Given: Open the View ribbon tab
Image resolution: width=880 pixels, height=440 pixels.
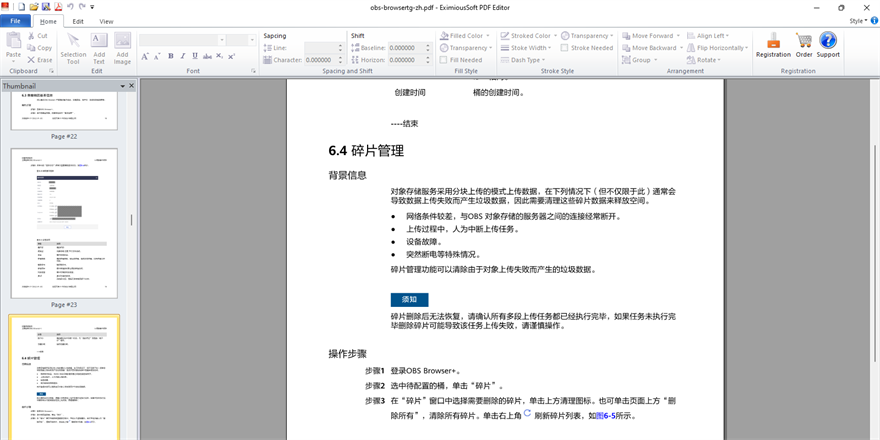Looking at the screenshot, I should [x=106, y=20].
